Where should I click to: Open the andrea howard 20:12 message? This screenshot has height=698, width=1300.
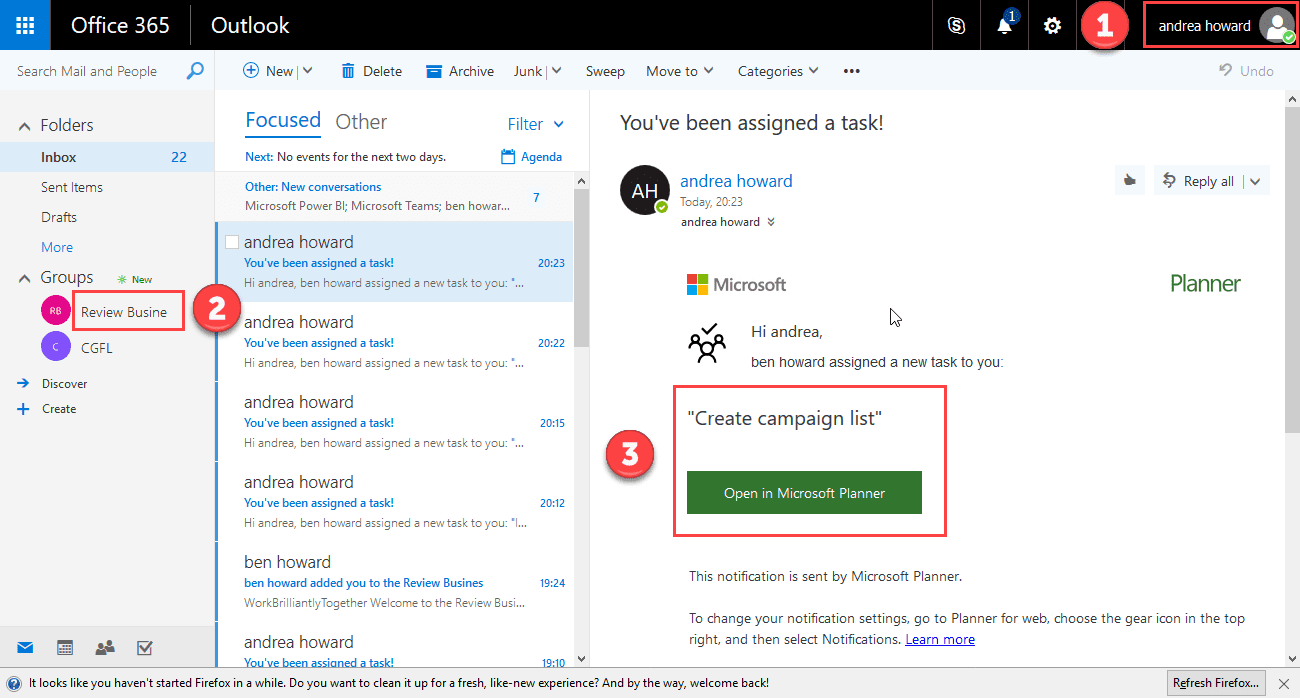(x=394, y=501)
